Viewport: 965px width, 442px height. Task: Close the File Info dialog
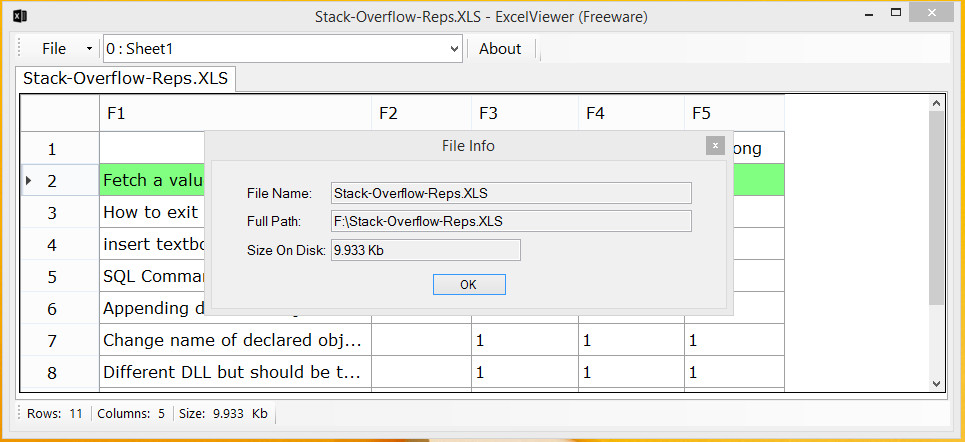pos(715,146)
